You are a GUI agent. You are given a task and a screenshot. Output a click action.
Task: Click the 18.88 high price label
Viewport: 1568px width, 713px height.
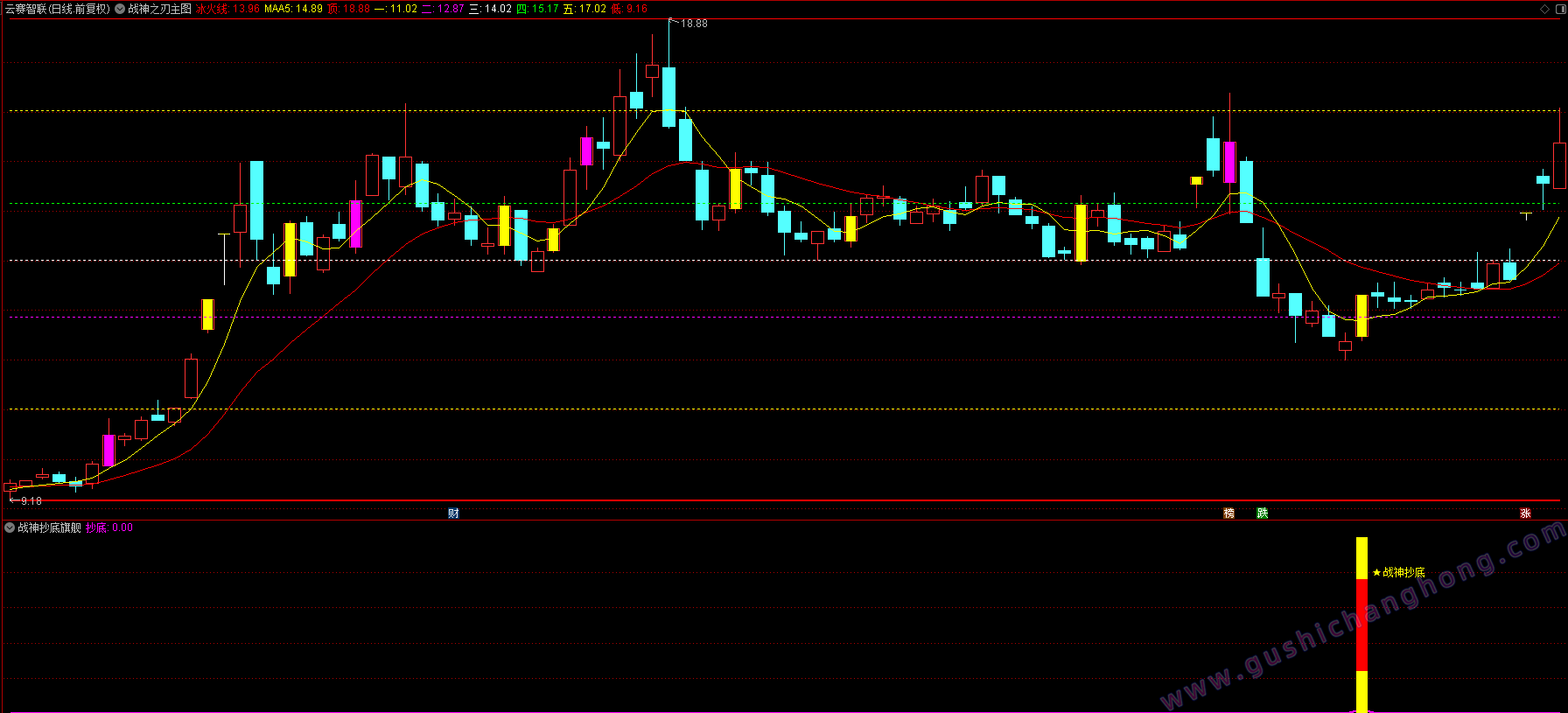[694, 24]
